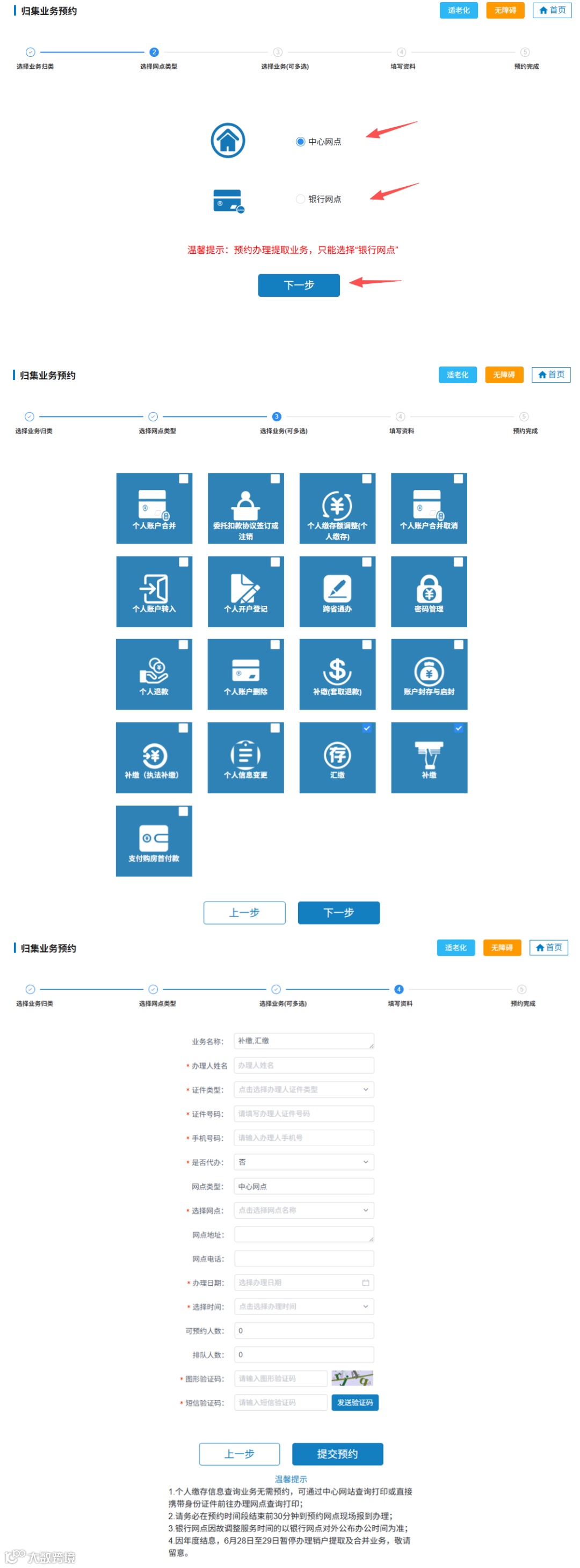The height and width of the screenshot is (1568, 580).
Task: Open the 是否代办 dropdown
Action: pyautogui.click(x=304, y=1162)
